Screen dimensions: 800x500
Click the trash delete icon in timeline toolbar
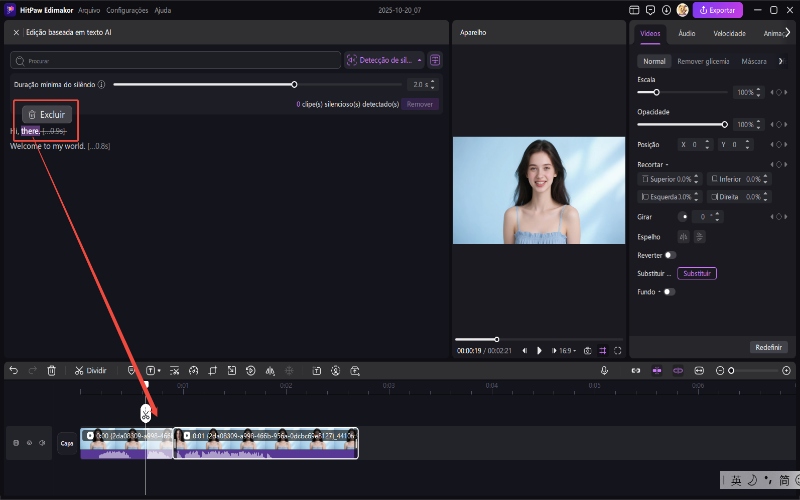[x=51, y=370]
